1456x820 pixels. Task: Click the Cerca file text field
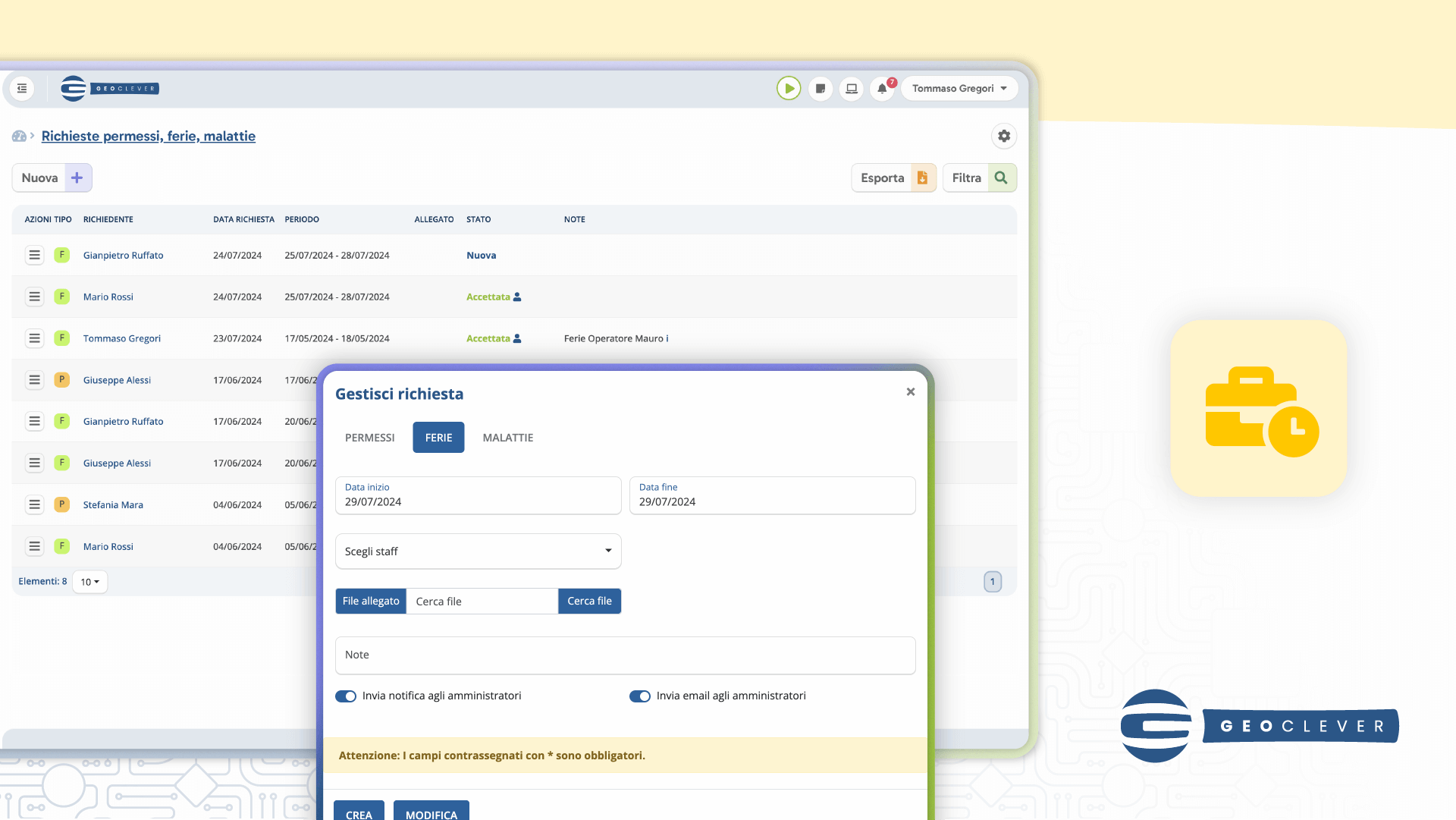pos(482,602)
